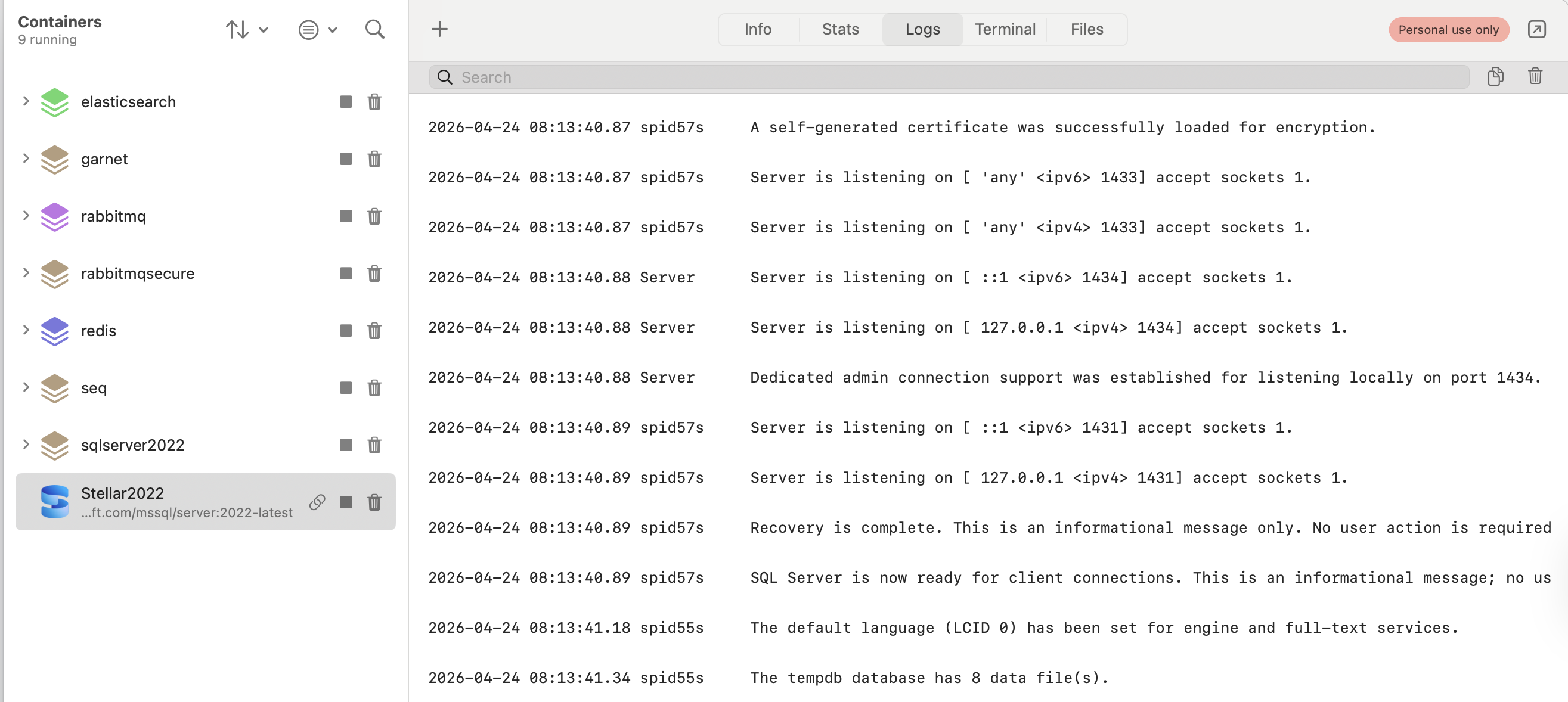This screenshot has height=702, width=1568.
Task: Clear logs with trash icon
Action: pos(1535,77)
